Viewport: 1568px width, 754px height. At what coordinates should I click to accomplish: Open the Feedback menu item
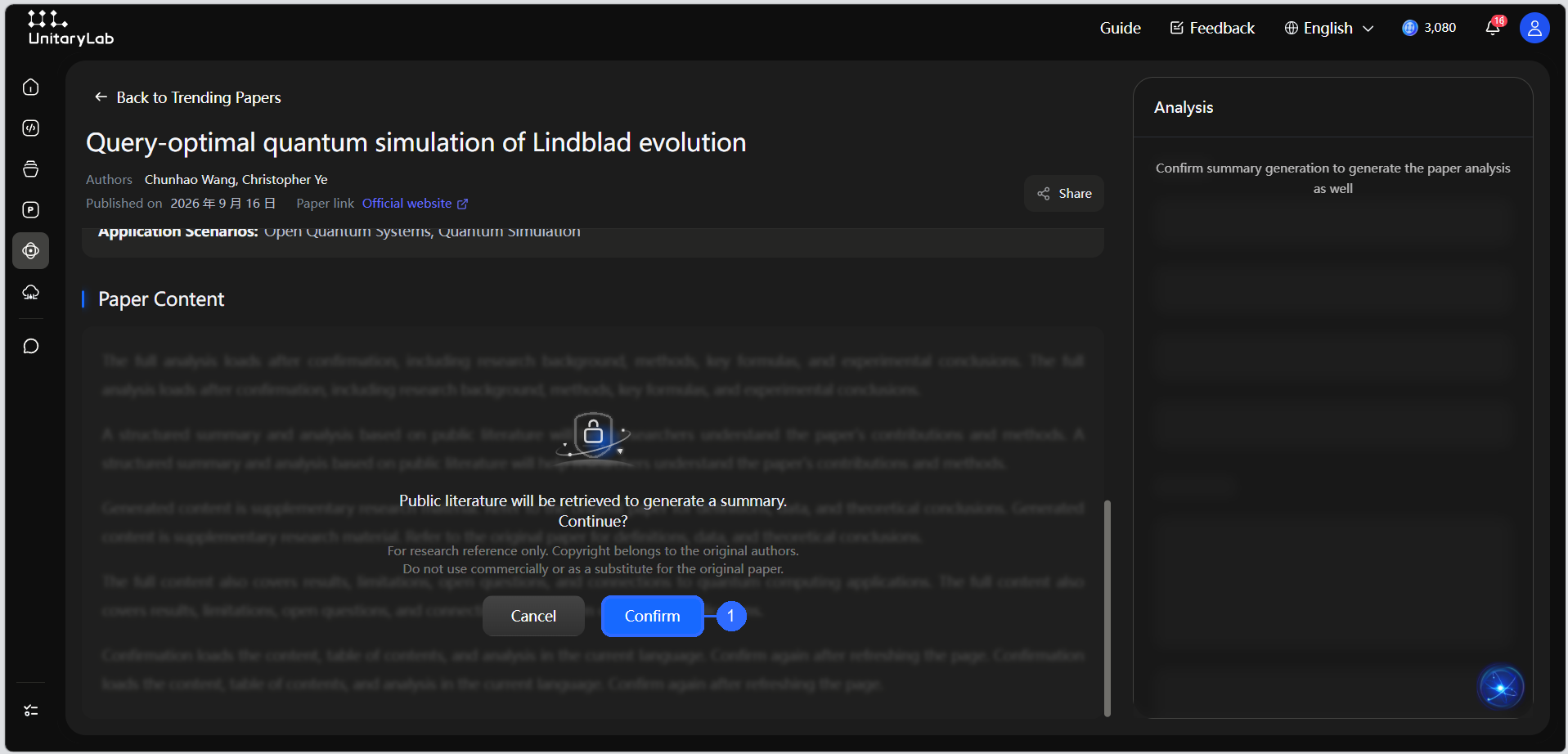1212,28
